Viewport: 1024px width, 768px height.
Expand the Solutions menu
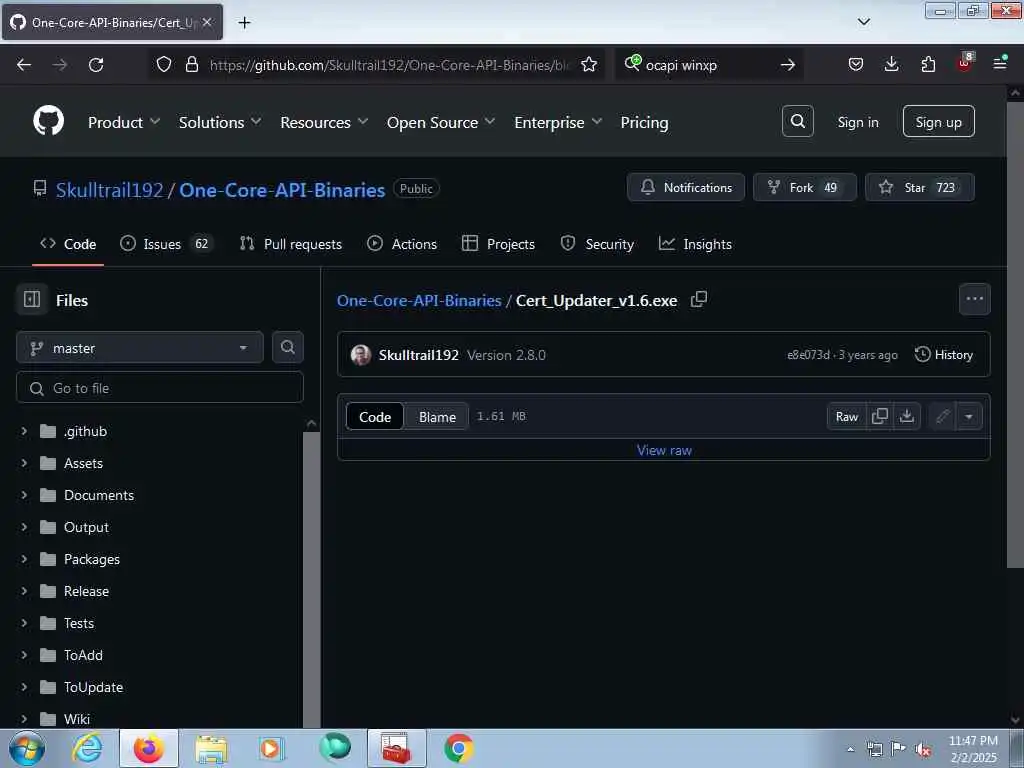[x=220, y=122]
